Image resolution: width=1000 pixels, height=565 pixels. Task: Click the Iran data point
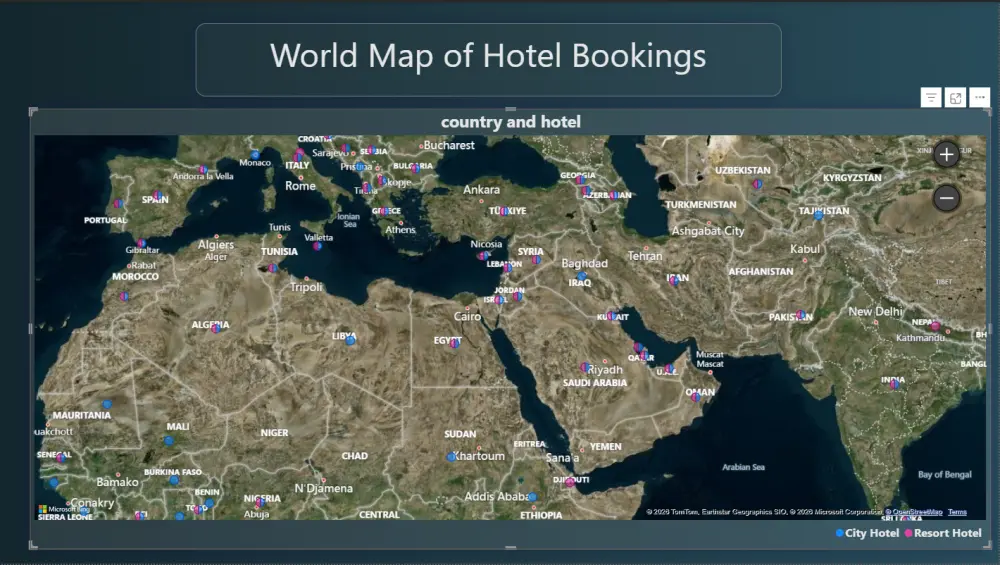[674, 281]
